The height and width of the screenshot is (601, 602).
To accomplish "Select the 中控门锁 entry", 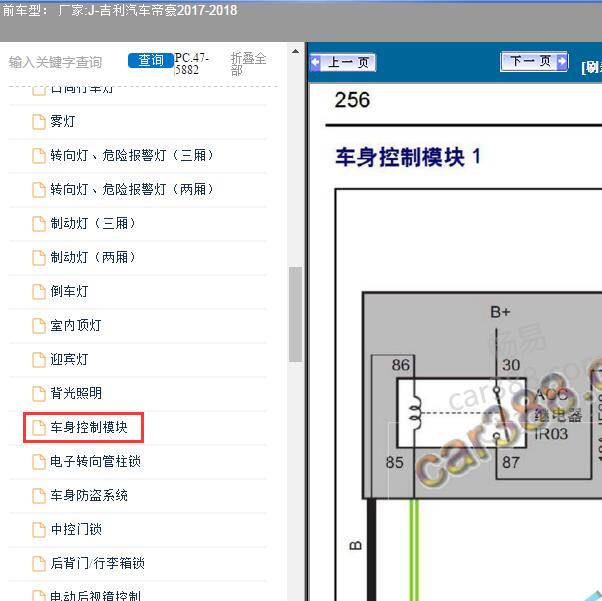I will click(76, 530).
